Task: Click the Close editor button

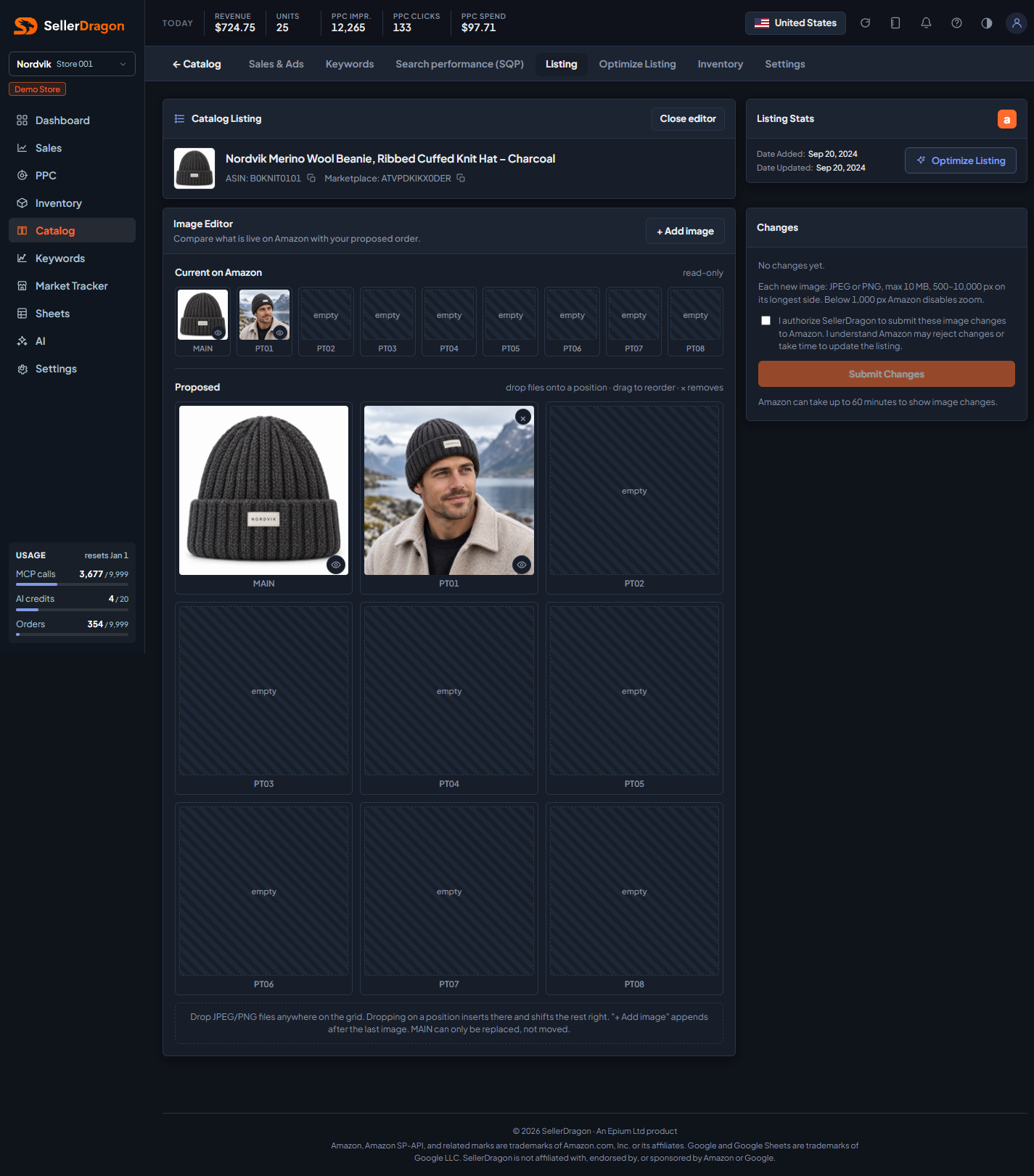Action: click(x=688, y=119)
